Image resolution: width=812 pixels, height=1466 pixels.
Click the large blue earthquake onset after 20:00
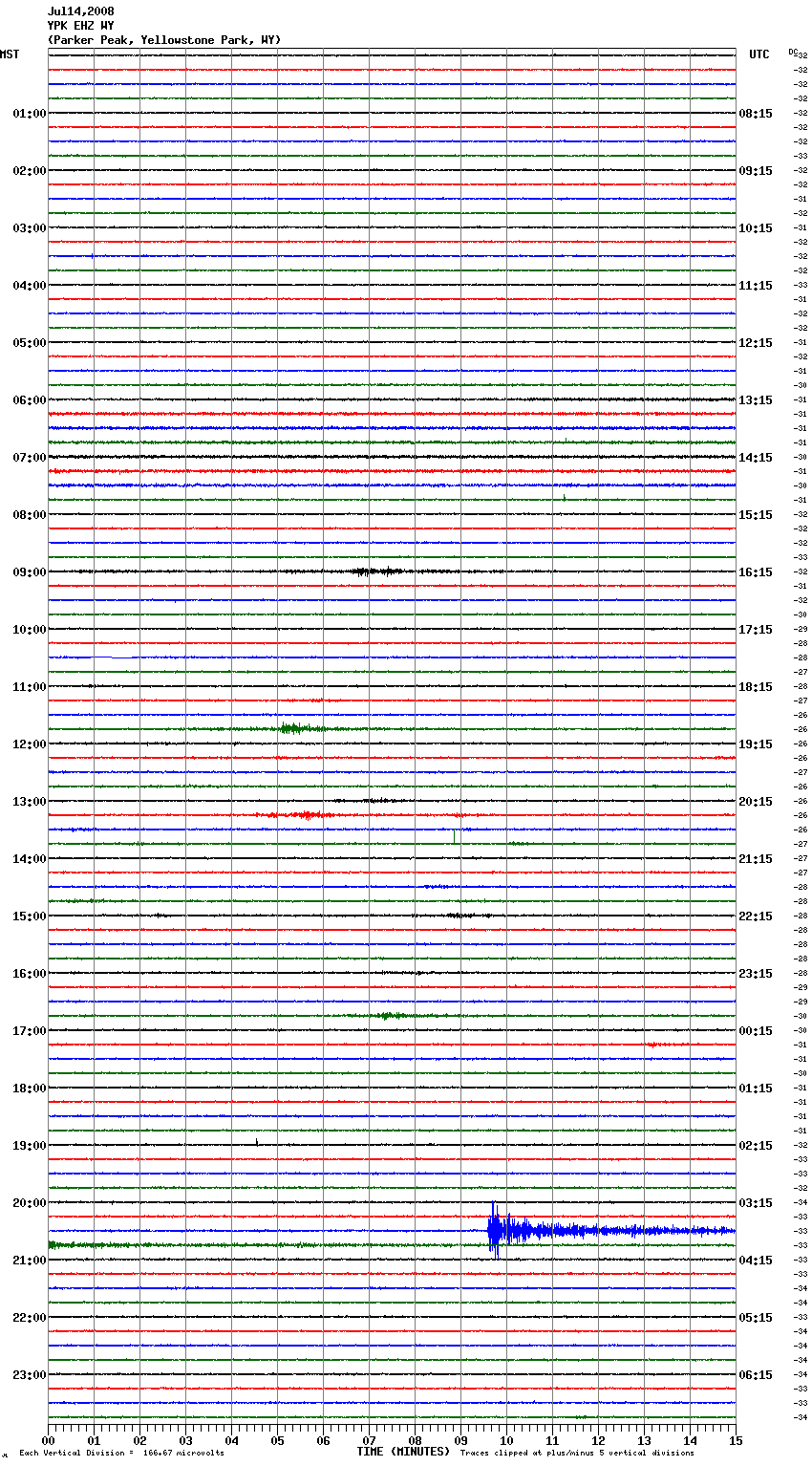click(494, 1231)
